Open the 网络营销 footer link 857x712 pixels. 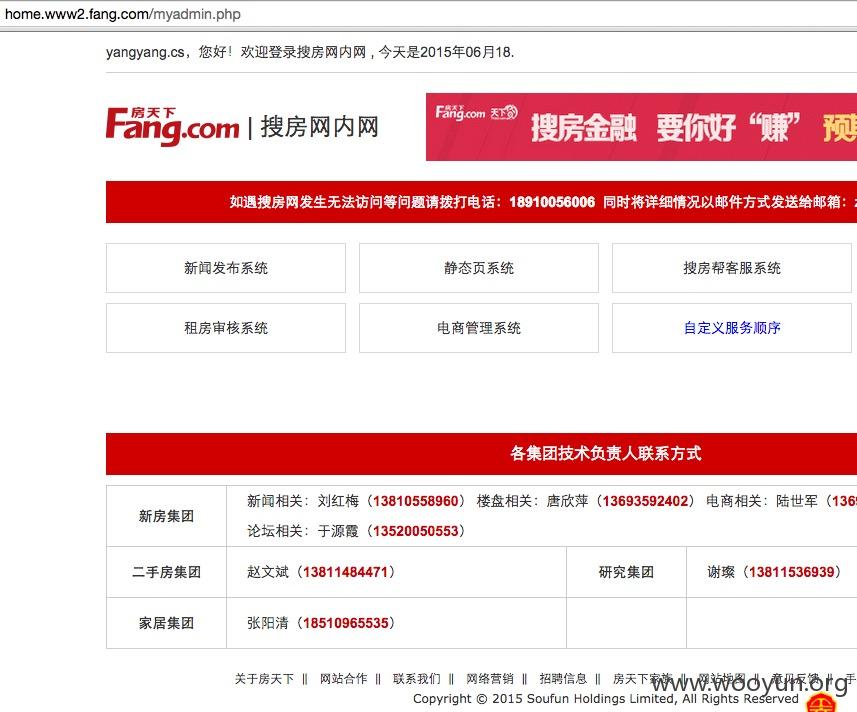(490, 679)
